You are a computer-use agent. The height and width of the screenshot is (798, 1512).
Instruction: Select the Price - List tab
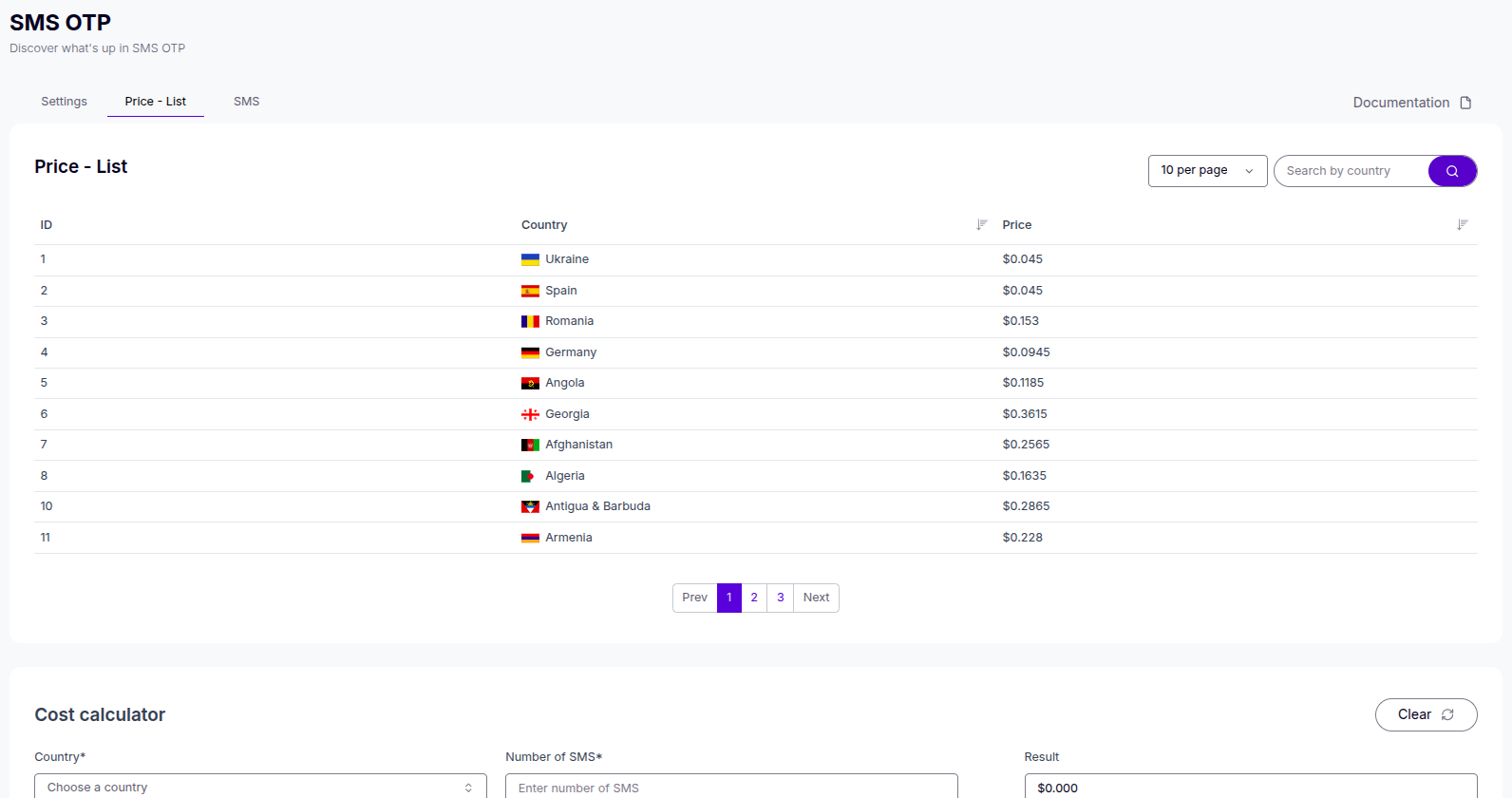(x=155, y=102)
